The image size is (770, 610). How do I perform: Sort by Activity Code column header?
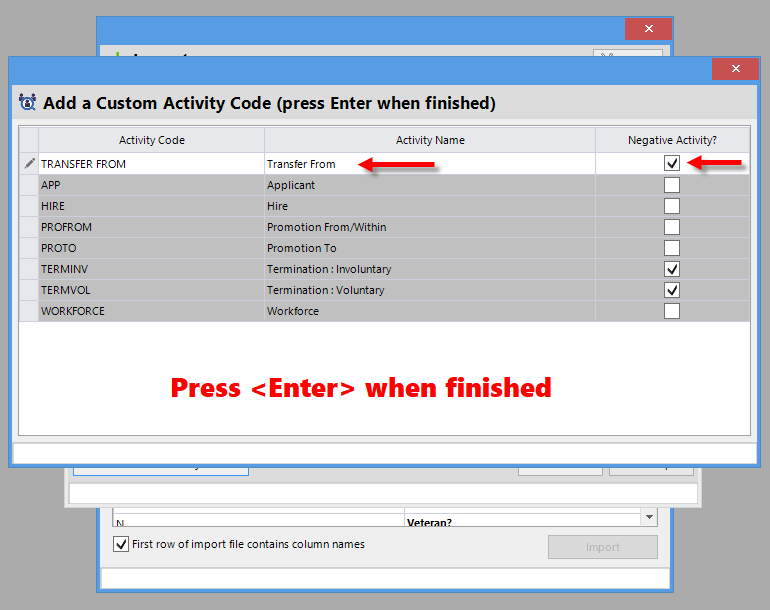click(151, 140)
